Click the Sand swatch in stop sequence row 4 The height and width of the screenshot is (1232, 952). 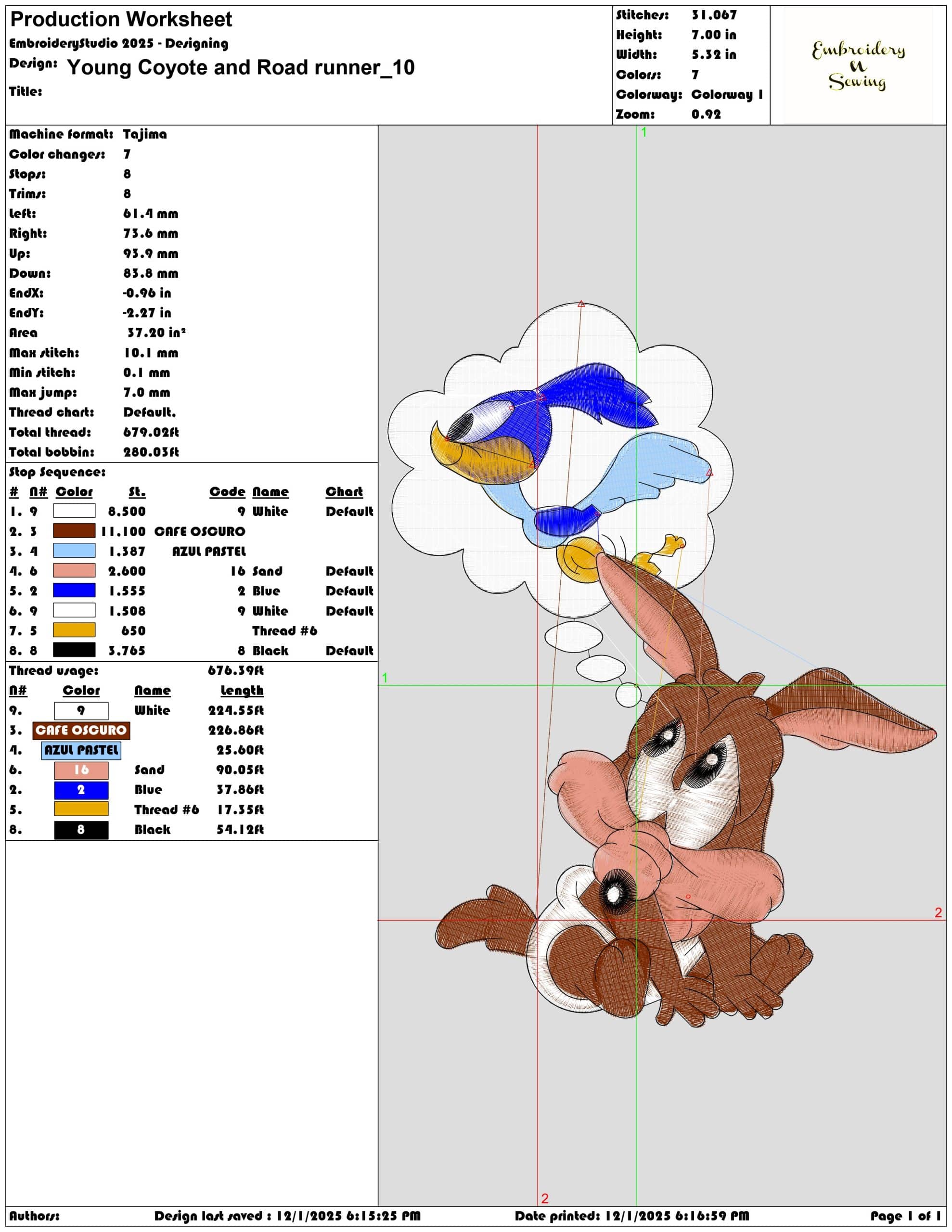(74, 570)
